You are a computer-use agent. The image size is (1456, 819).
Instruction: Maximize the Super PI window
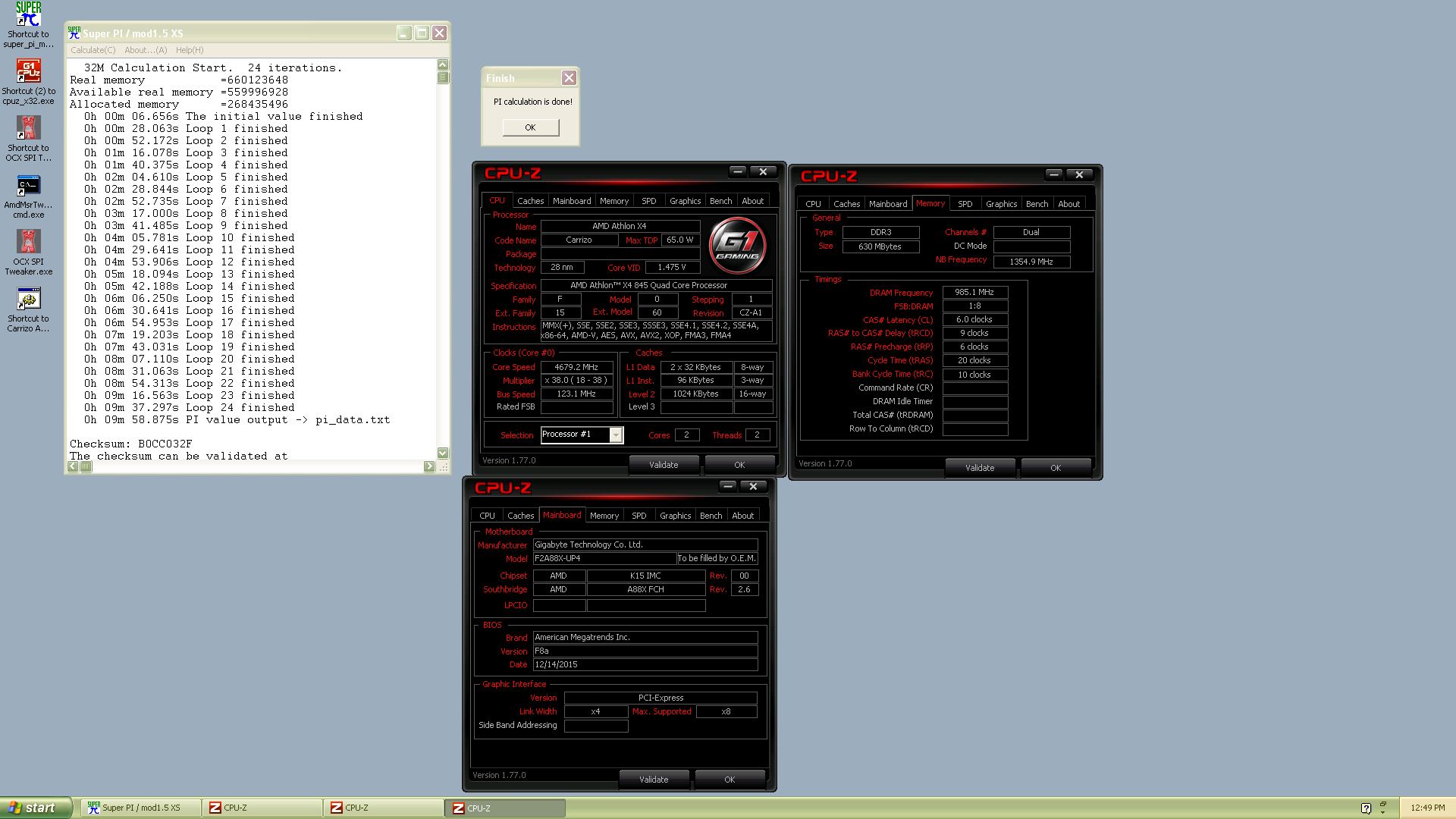(x=422, y=33)
